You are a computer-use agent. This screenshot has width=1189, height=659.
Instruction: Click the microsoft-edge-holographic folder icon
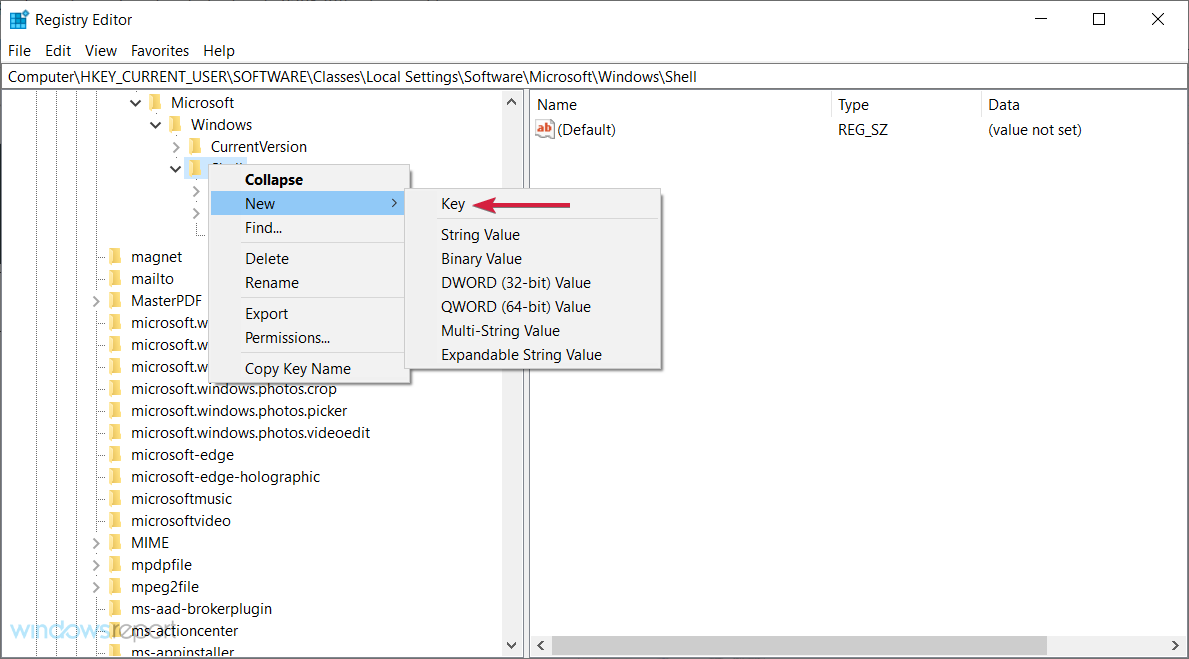click(x=116, y=476)
